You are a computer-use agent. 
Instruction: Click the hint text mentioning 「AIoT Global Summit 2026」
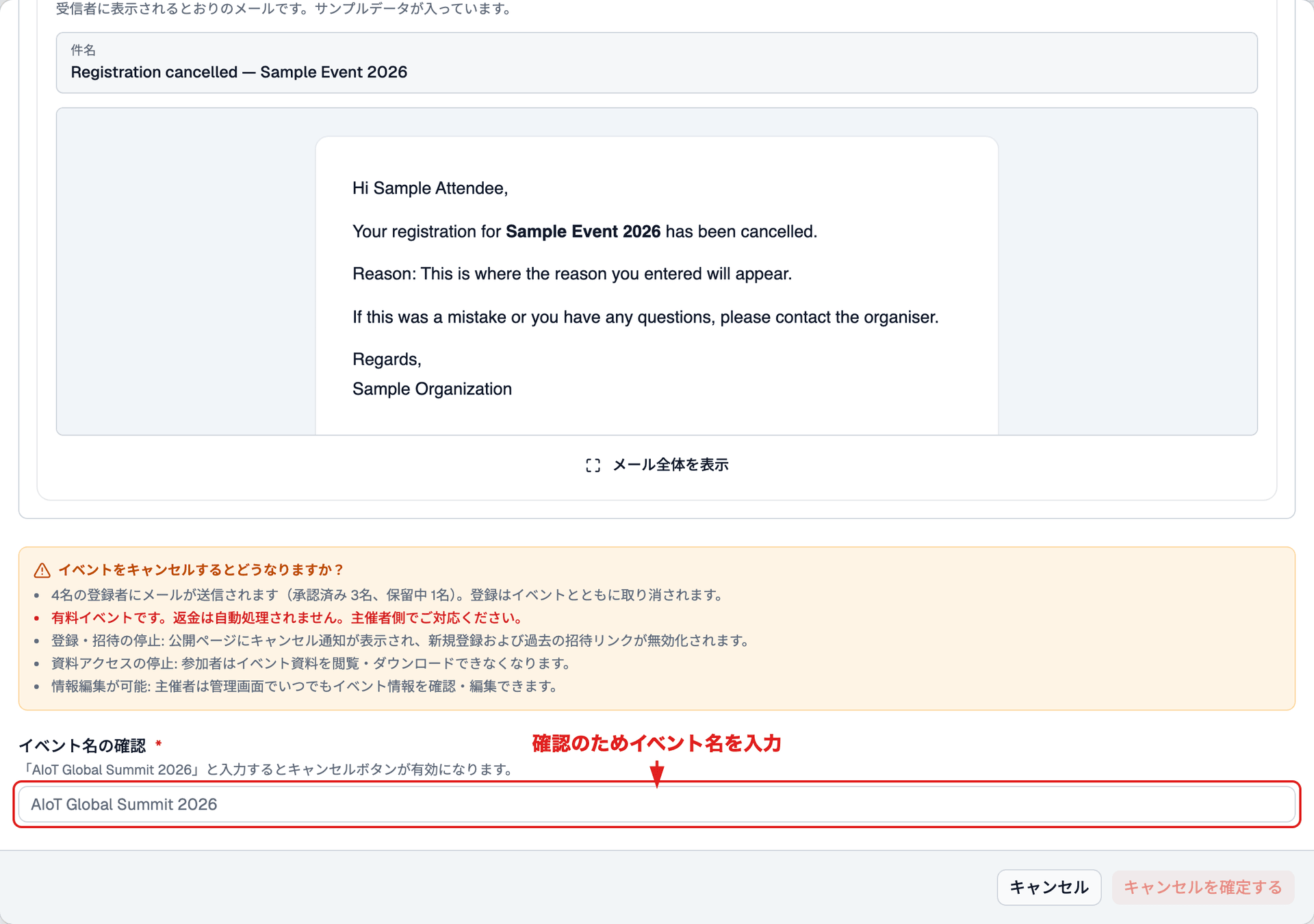[268, 769]
